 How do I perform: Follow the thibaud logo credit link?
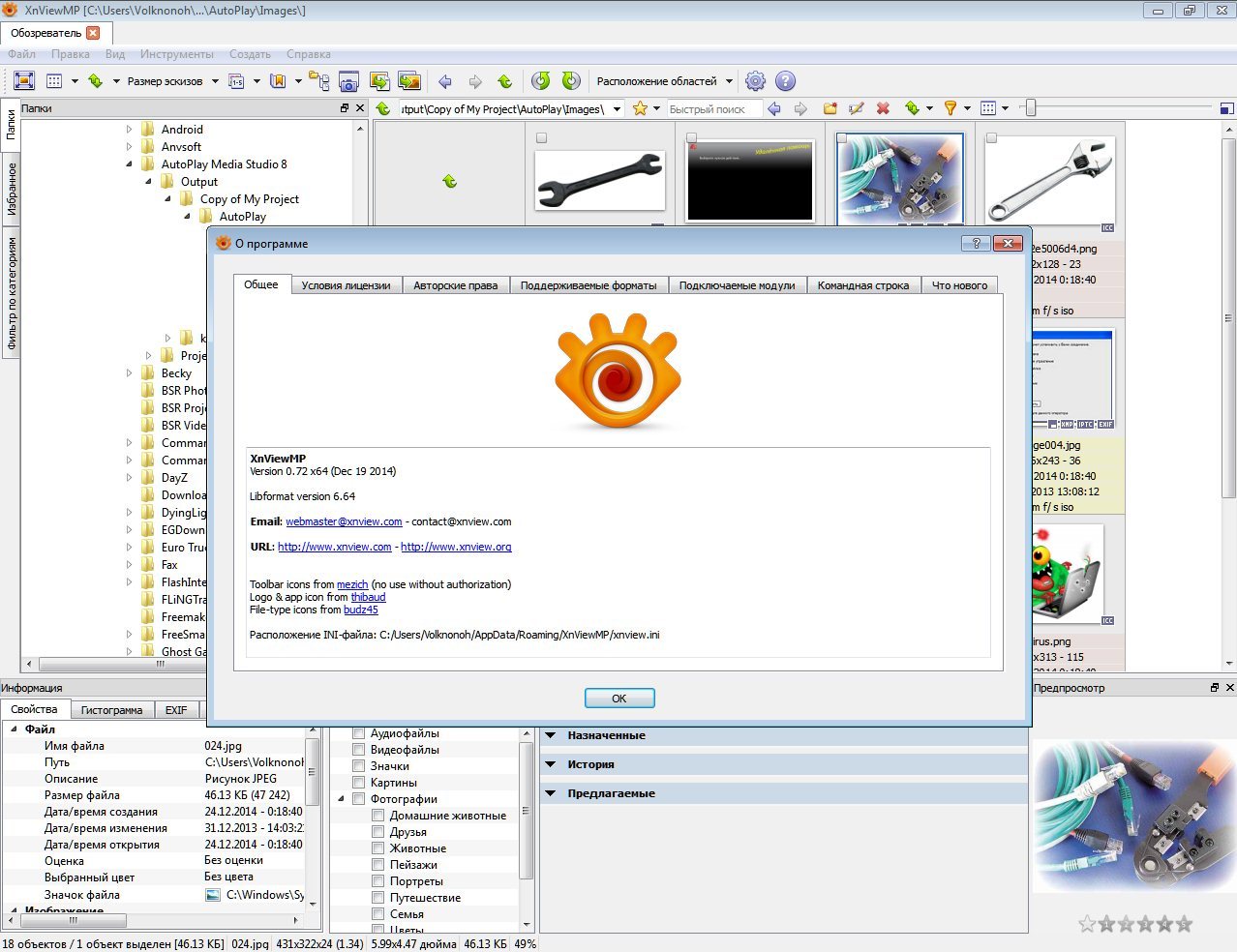tap(368, 597)
